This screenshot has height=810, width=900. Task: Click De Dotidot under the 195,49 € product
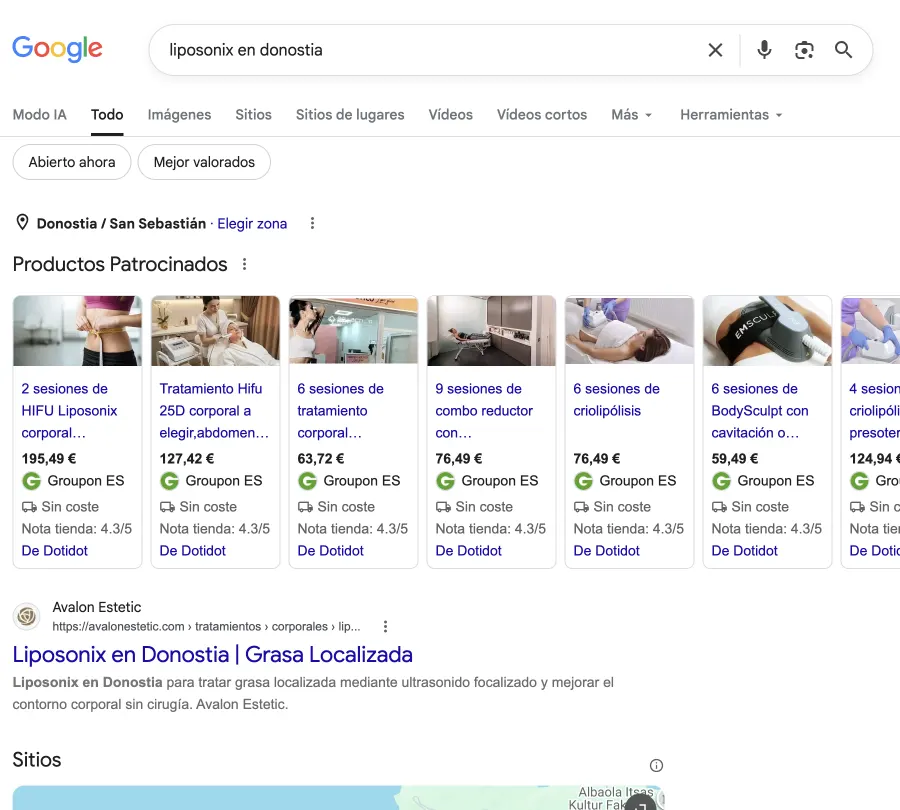coord(55,551)
